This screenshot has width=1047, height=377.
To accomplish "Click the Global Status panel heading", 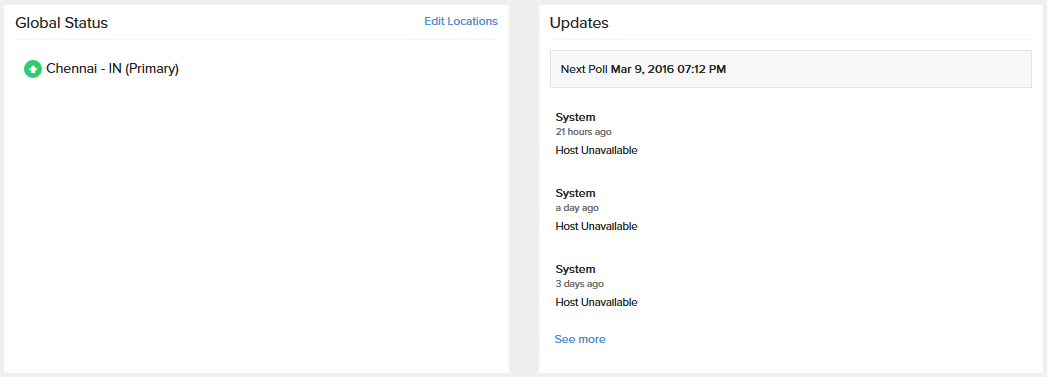I will (x=61, y=23).
